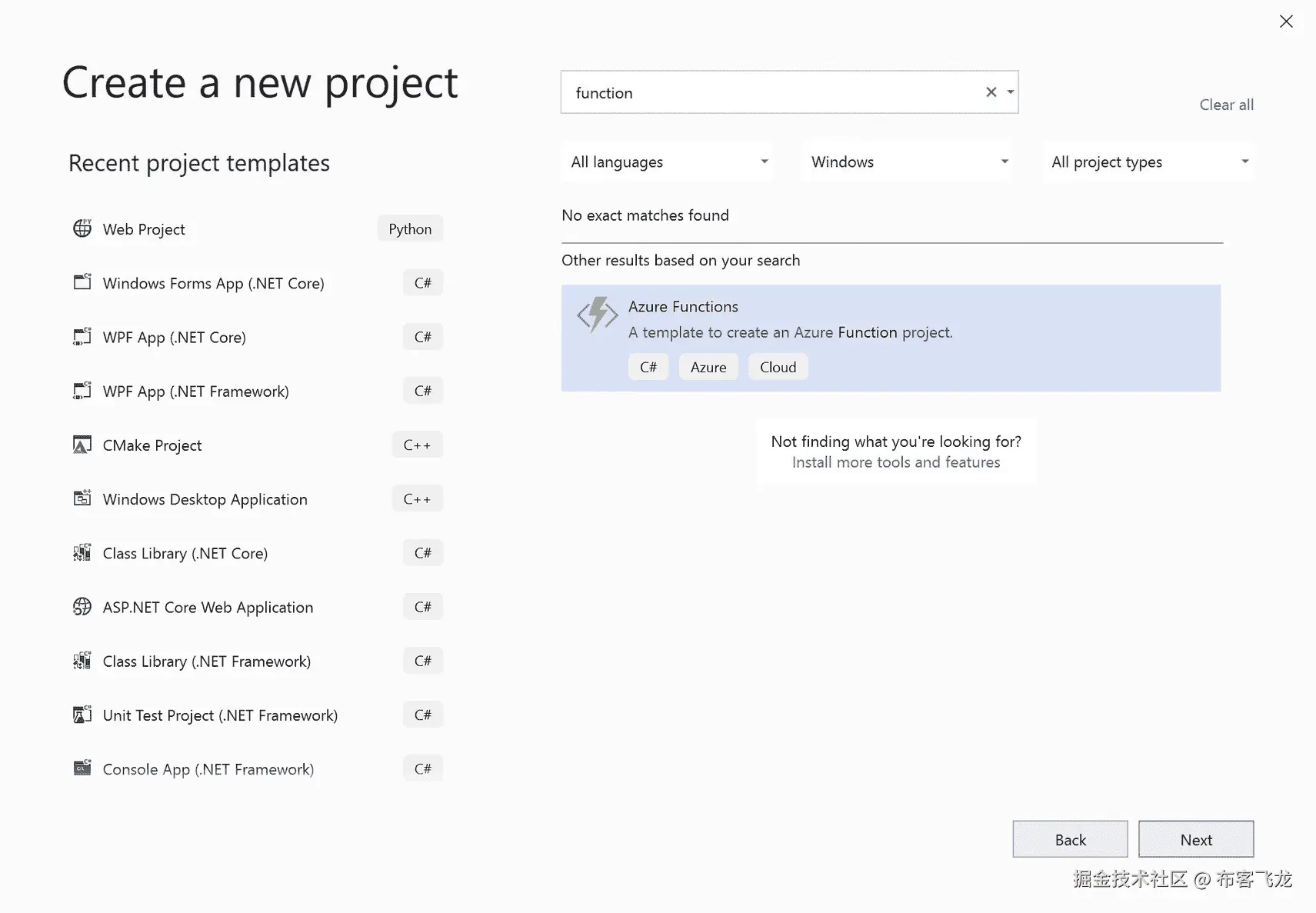Open Install more tools and features link
The image size is (1316, 913).
pyautogui.click(x=896, y=462)
